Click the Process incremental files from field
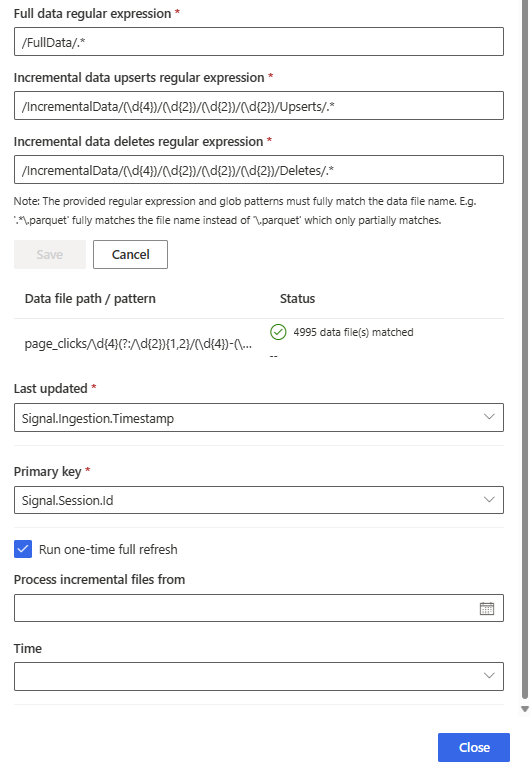Viewport: 530px width, 762px height. [258, 608]
